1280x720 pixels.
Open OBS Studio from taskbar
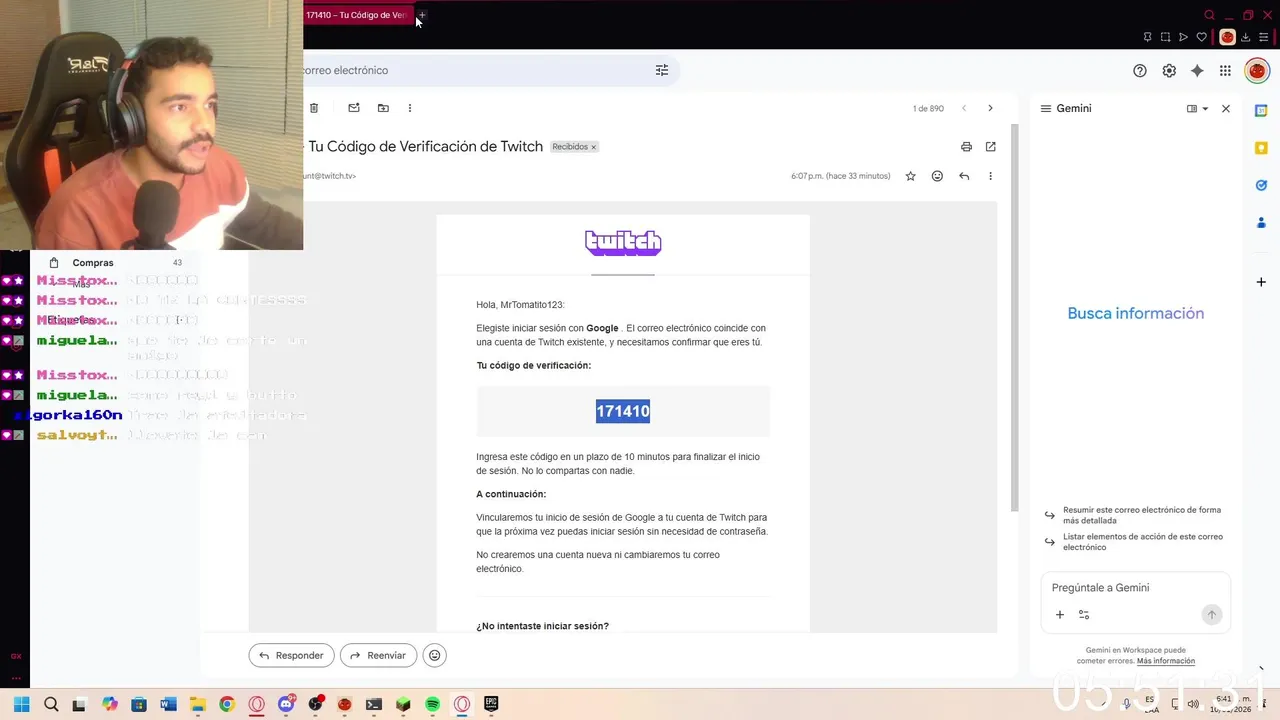tap(315, 704)
